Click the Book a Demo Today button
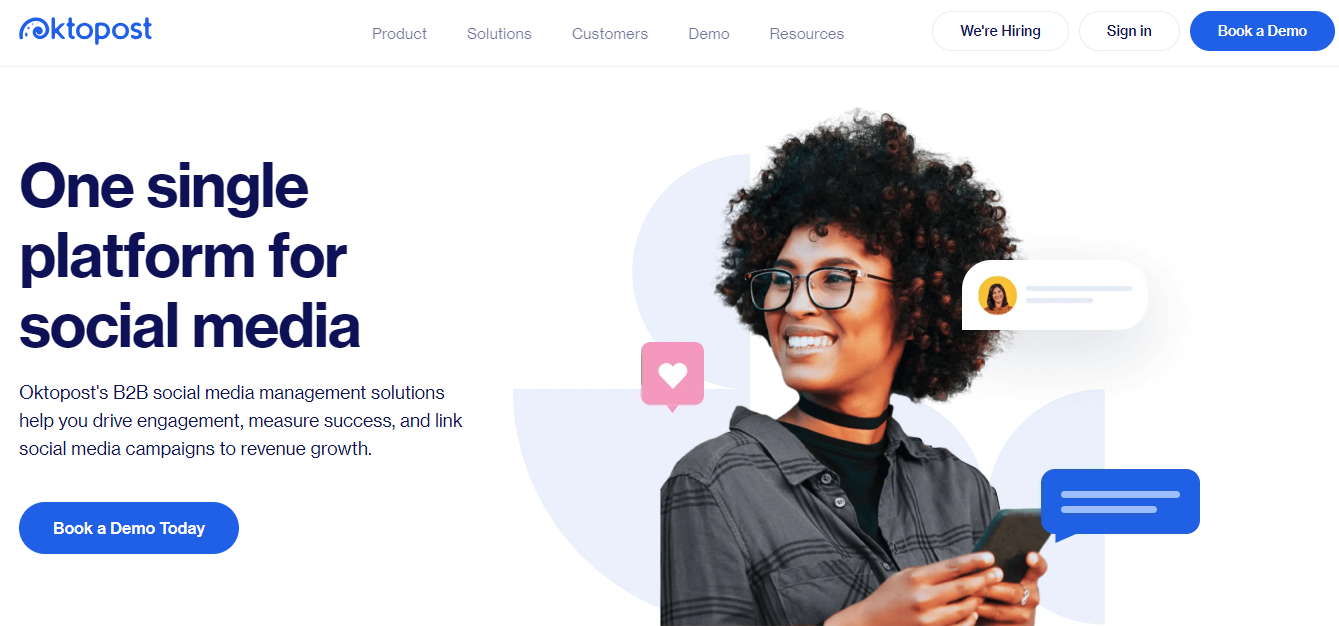Image resolution: width=1339 pixels, height=626 pixels. pyautogui.click(x=129, y=528)
